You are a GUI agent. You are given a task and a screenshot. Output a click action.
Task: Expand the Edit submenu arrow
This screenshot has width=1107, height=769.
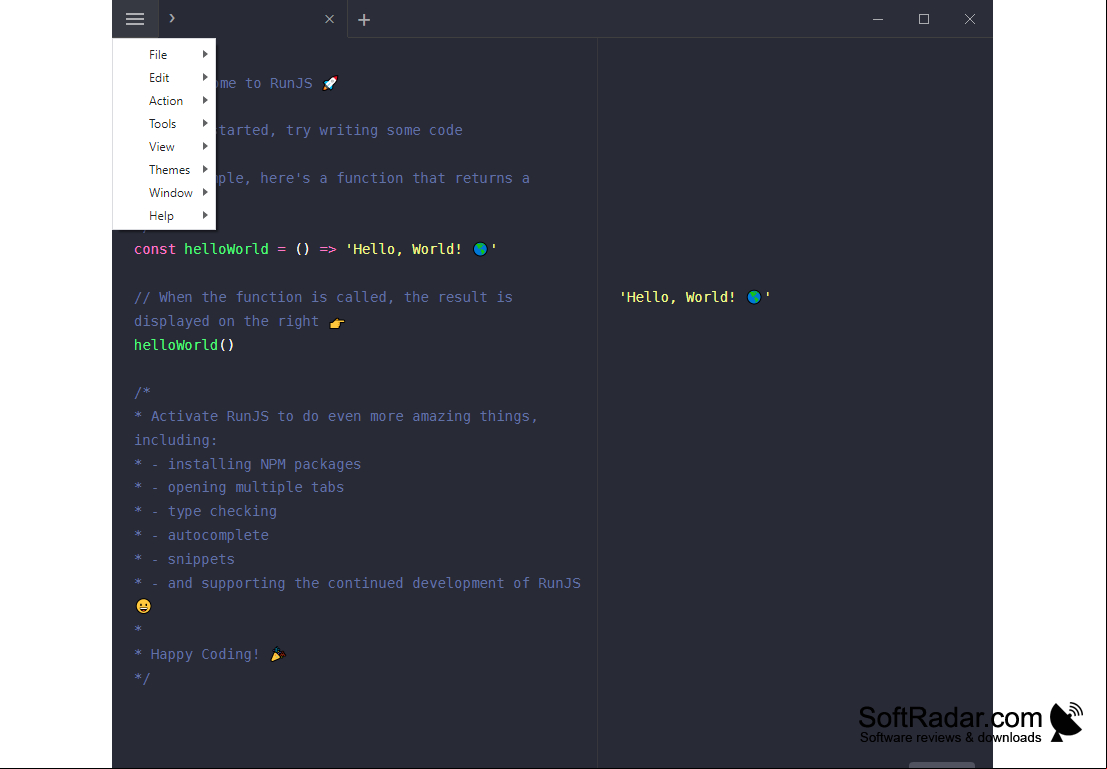click(205, 77)
